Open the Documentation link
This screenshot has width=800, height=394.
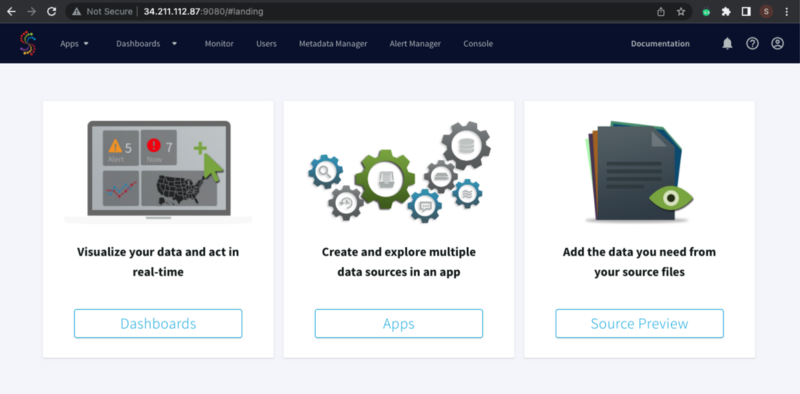coord(660,44)
